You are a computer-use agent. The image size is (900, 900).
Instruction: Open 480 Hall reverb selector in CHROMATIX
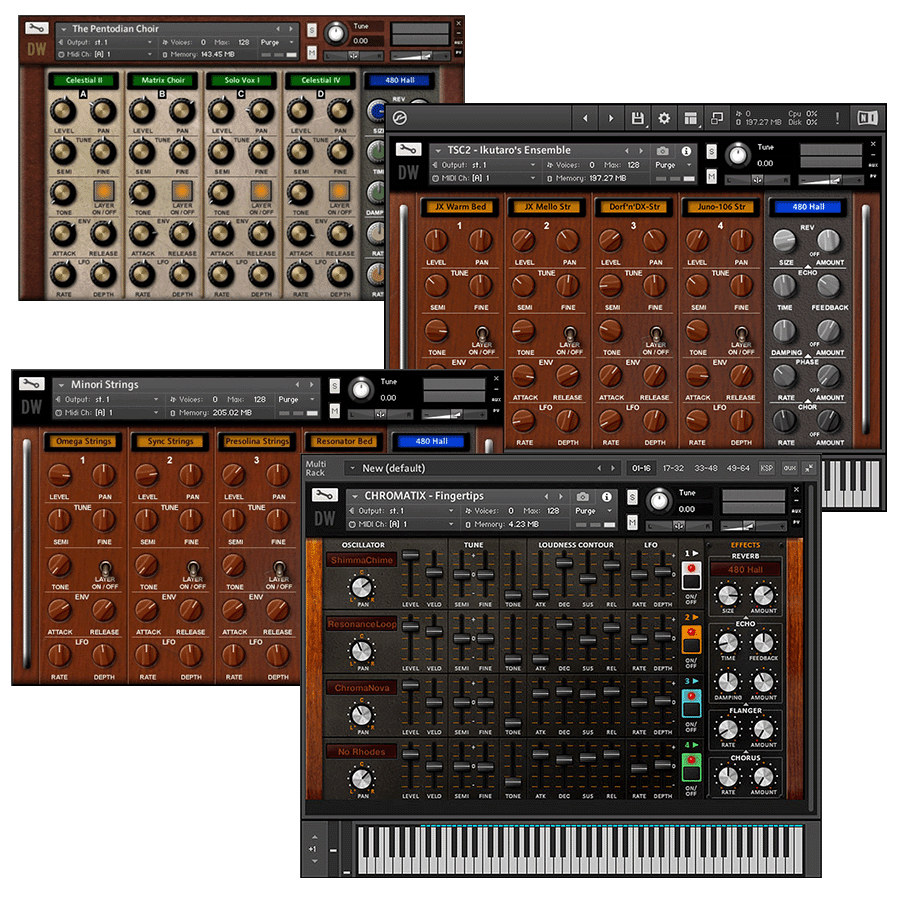tap(746, 569)
